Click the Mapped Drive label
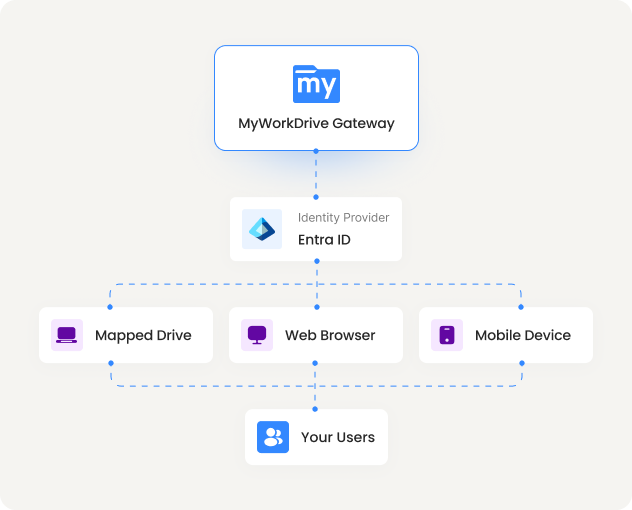632x510 pixels. pos(143,335)
